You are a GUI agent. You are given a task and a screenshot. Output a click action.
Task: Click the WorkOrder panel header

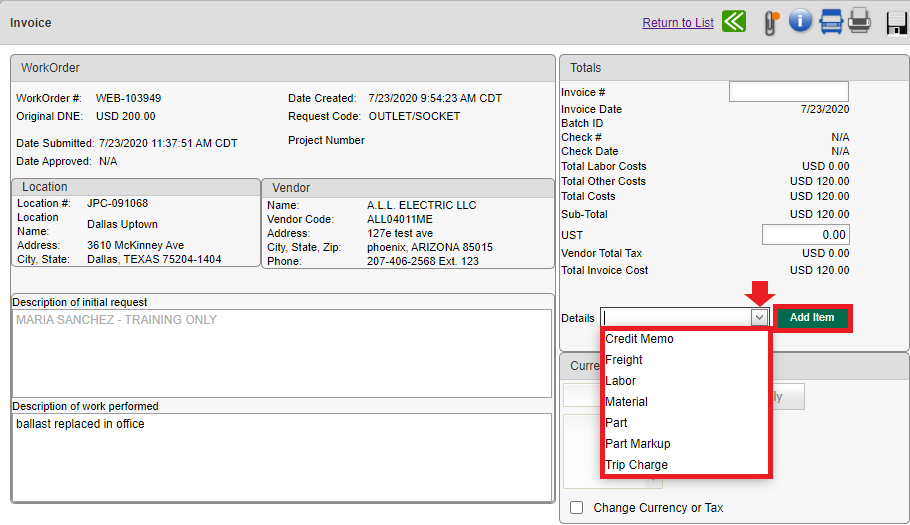tap(283, 68)
